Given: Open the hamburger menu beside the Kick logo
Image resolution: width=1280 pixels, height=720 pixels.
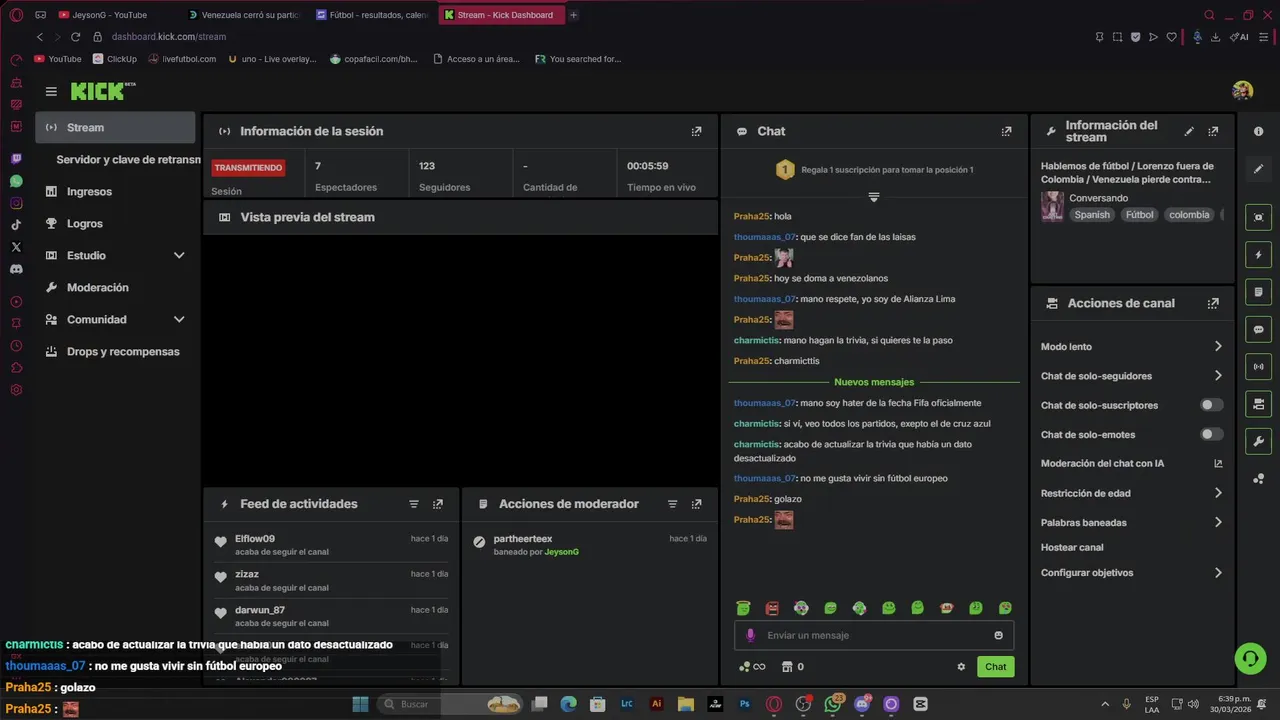Looking at the screenshot, I should [x=51, y=91].
